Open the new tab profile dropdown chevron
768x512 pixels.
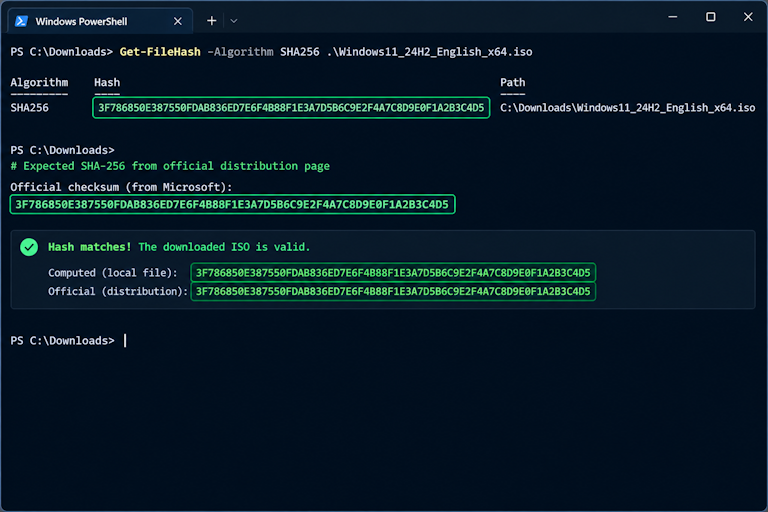click(234, 21)
